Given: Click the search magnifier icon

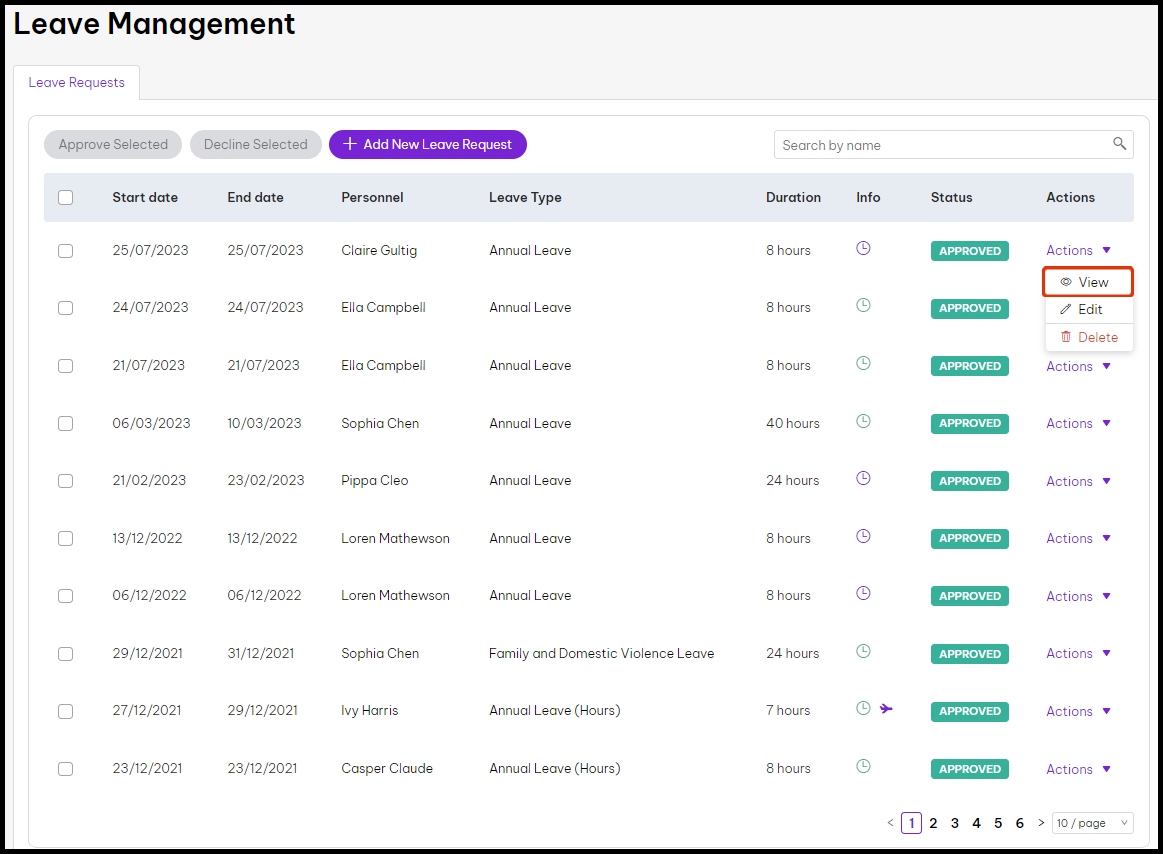Looking at the screenshot, I should [x=1120, y=144].
